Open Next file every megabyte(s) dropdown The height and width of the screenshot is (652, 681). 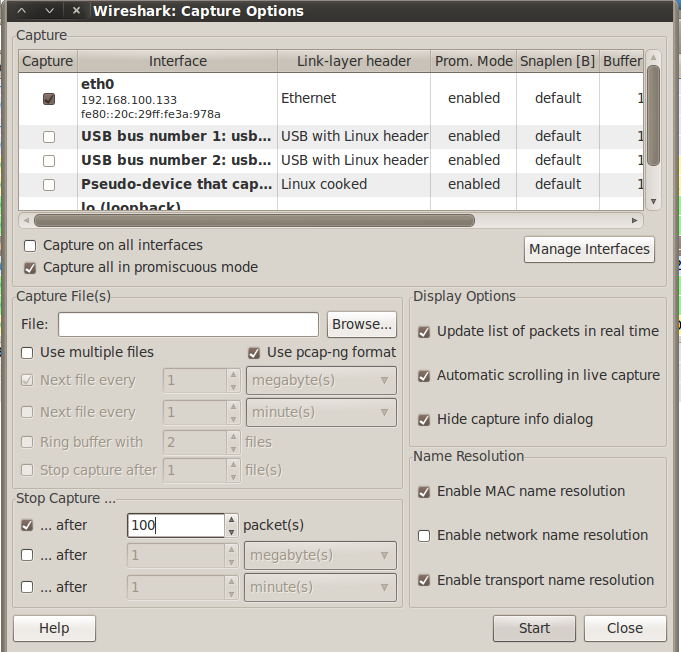[321, 381]
